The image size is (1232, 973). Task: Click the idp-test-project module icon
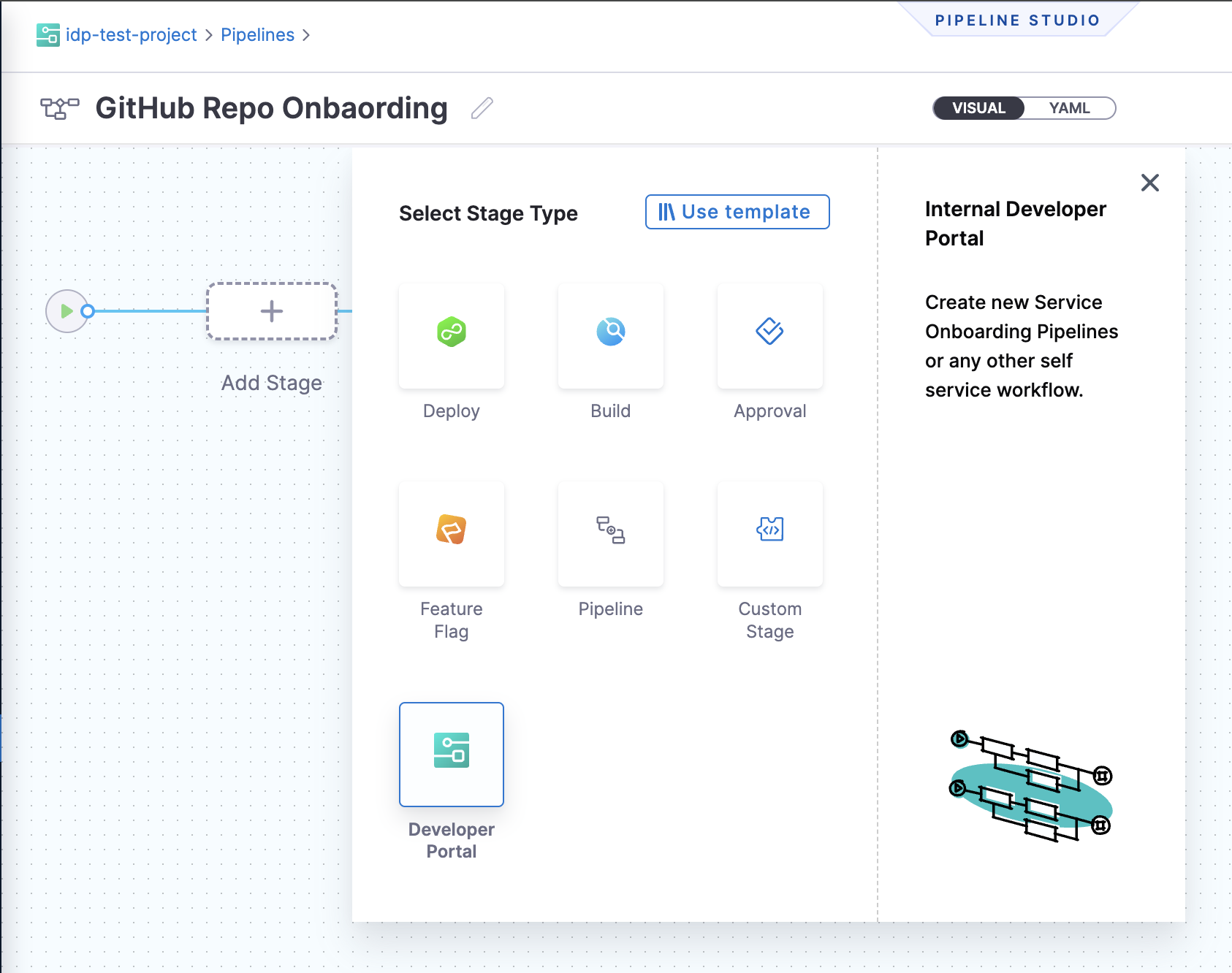click(48, 35)
